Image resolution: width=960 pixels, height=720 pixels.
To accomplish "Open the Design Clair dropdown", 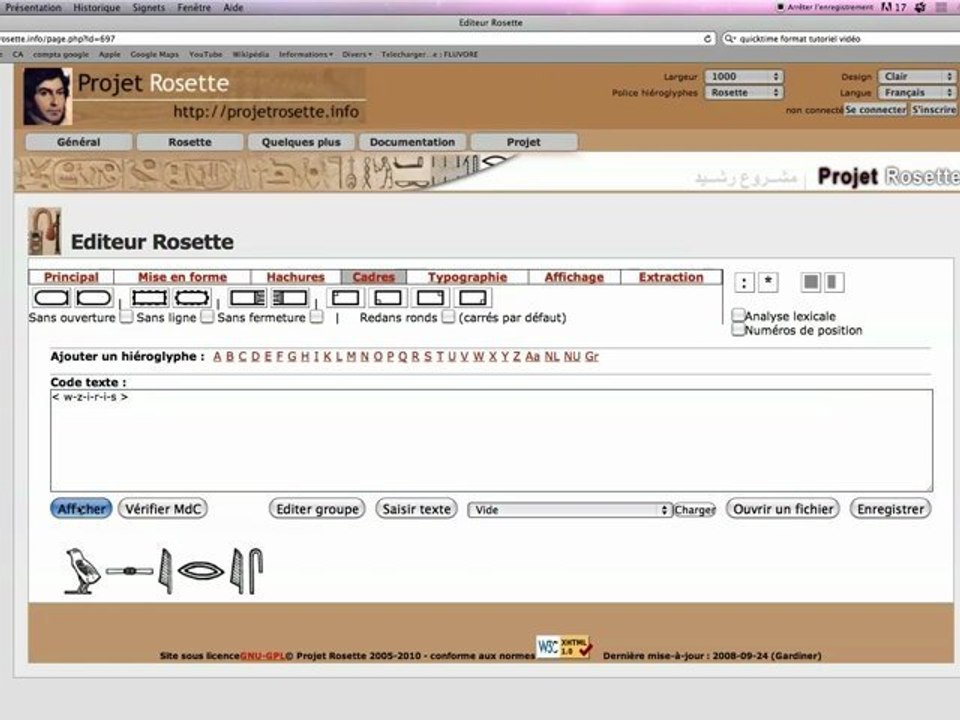I will click(x=917, y=77).
